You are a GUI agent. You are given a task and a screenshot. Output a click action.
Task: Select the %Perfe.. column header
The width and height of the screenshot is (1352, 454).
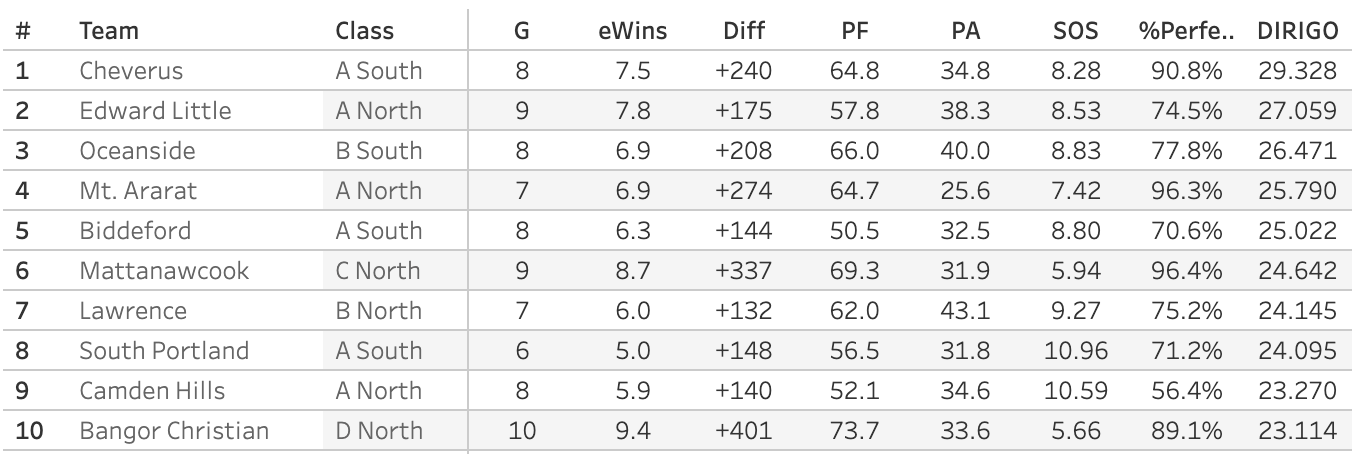coord(1186,31)
